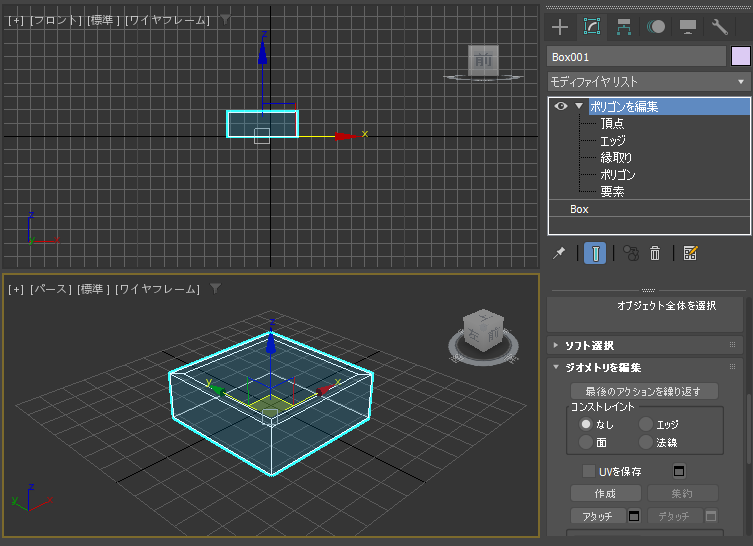The image size is (753, 546).
Task: Toggle Show End Result button
Action: coord(595,253)
